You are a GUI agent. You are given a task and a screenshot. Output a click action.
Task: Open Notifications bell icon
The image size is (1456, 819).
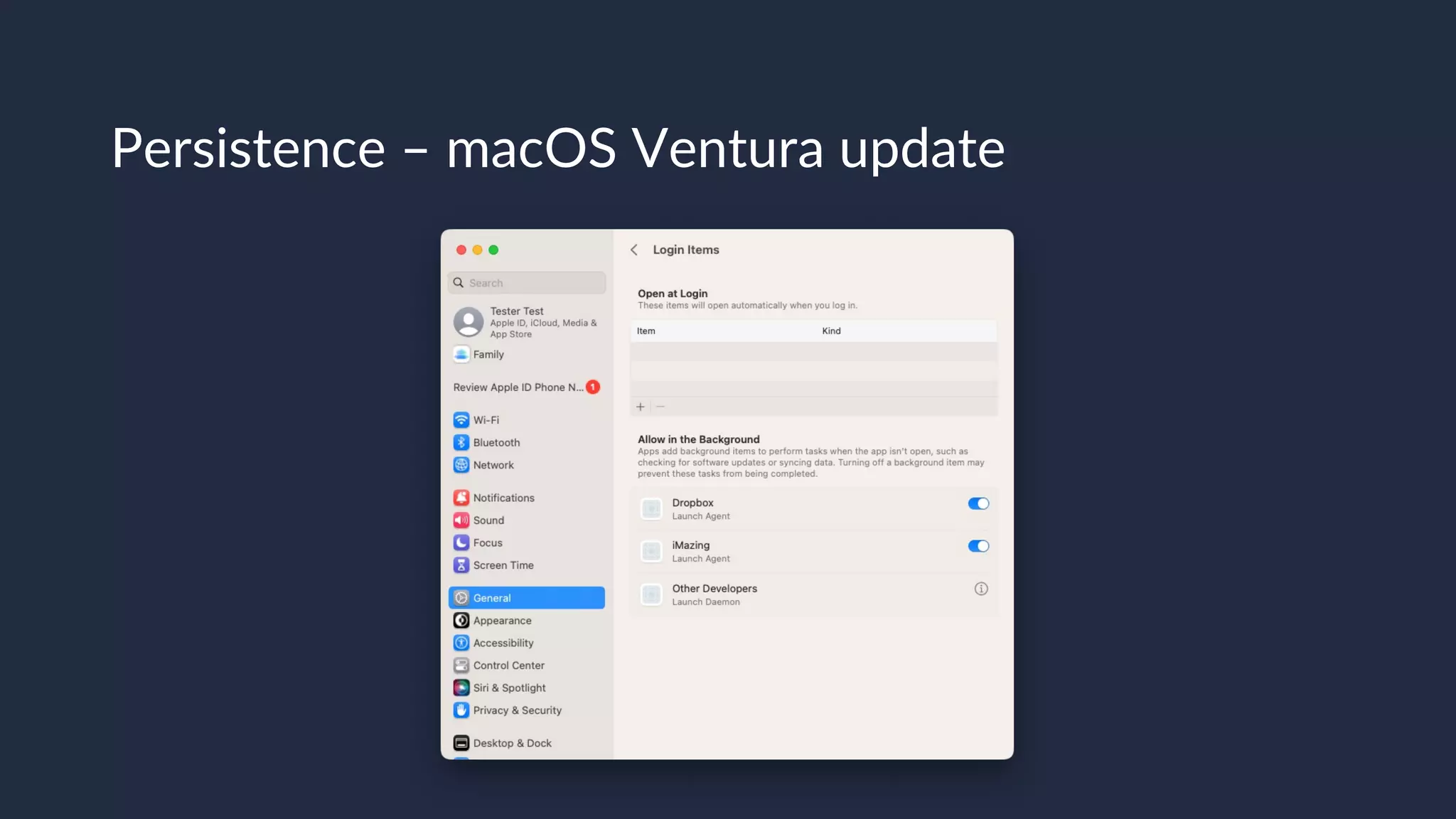461,498
